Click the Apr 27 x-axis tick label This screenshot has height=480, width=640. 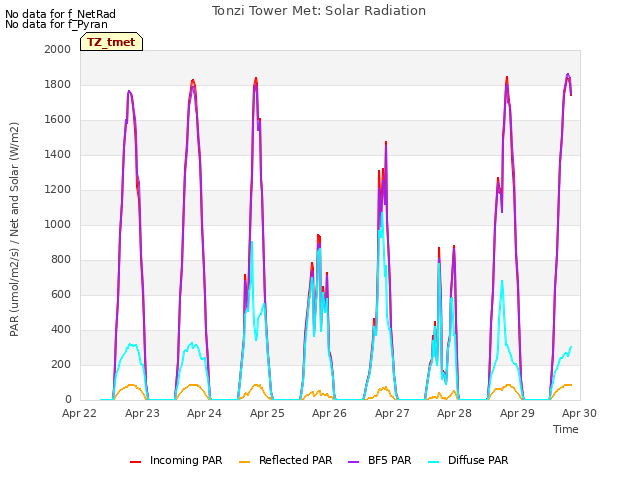point(392,413)
